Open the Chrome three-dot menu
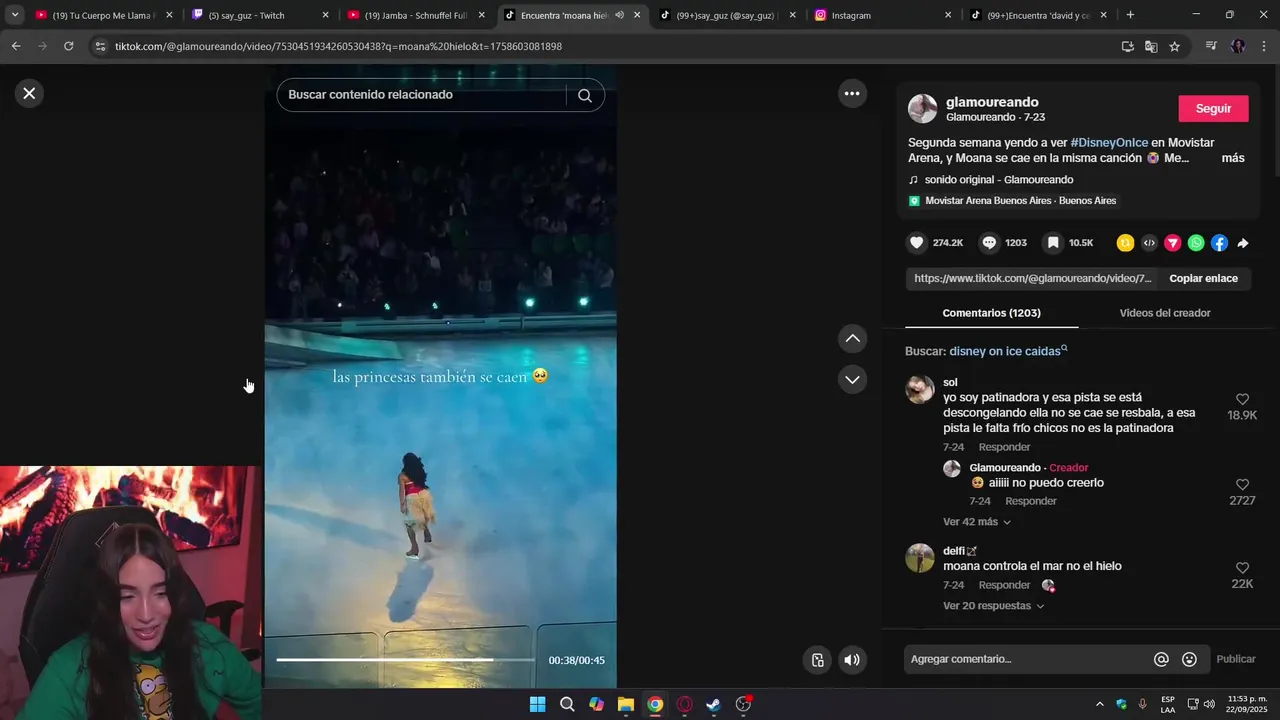The image size is (1280, 720). click(1264, 46)
